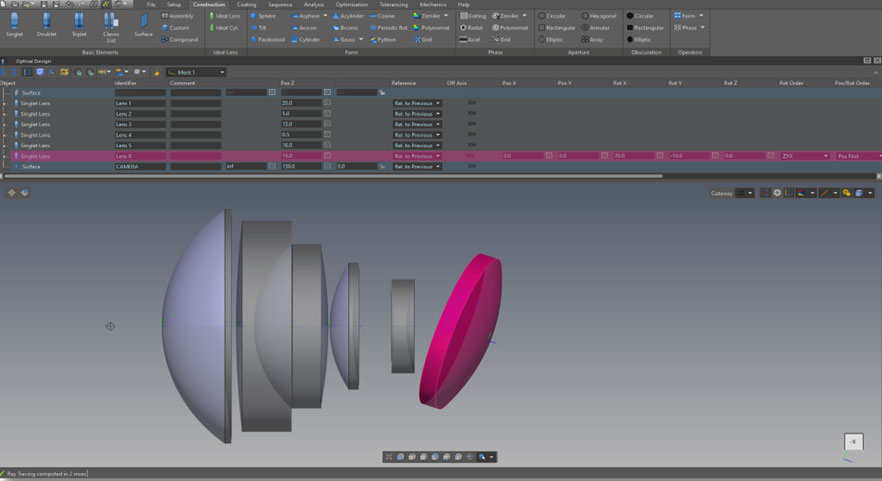882x481 pixels.
Task: Choose the Acylinder form
Action: (x=348, y=16)
